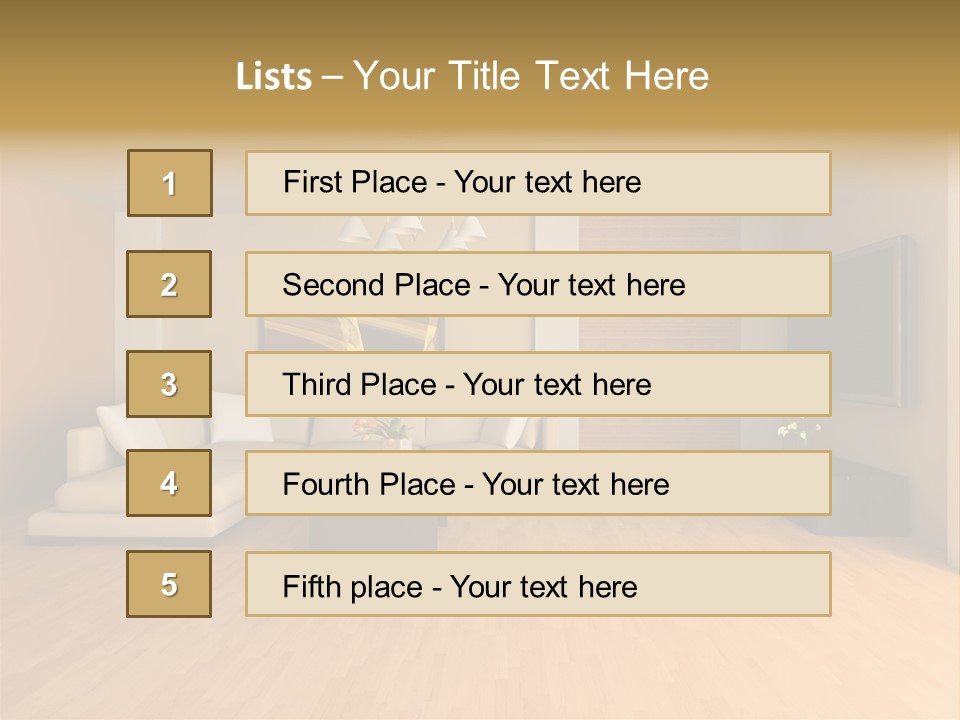960x720 pixels.
Task: Click the bold word 'Lists' in title
Action: (274, 77)
